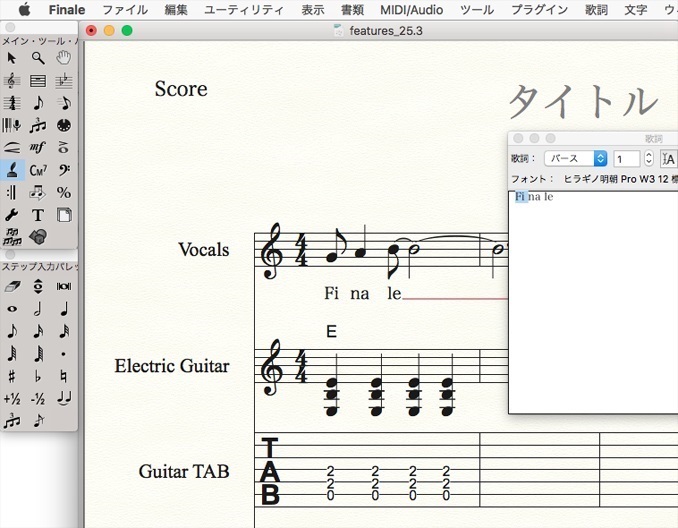Open the ファイル menu
Image resolution: width=678 pixels, height=528 pixels.
click(x=125, y=10)
